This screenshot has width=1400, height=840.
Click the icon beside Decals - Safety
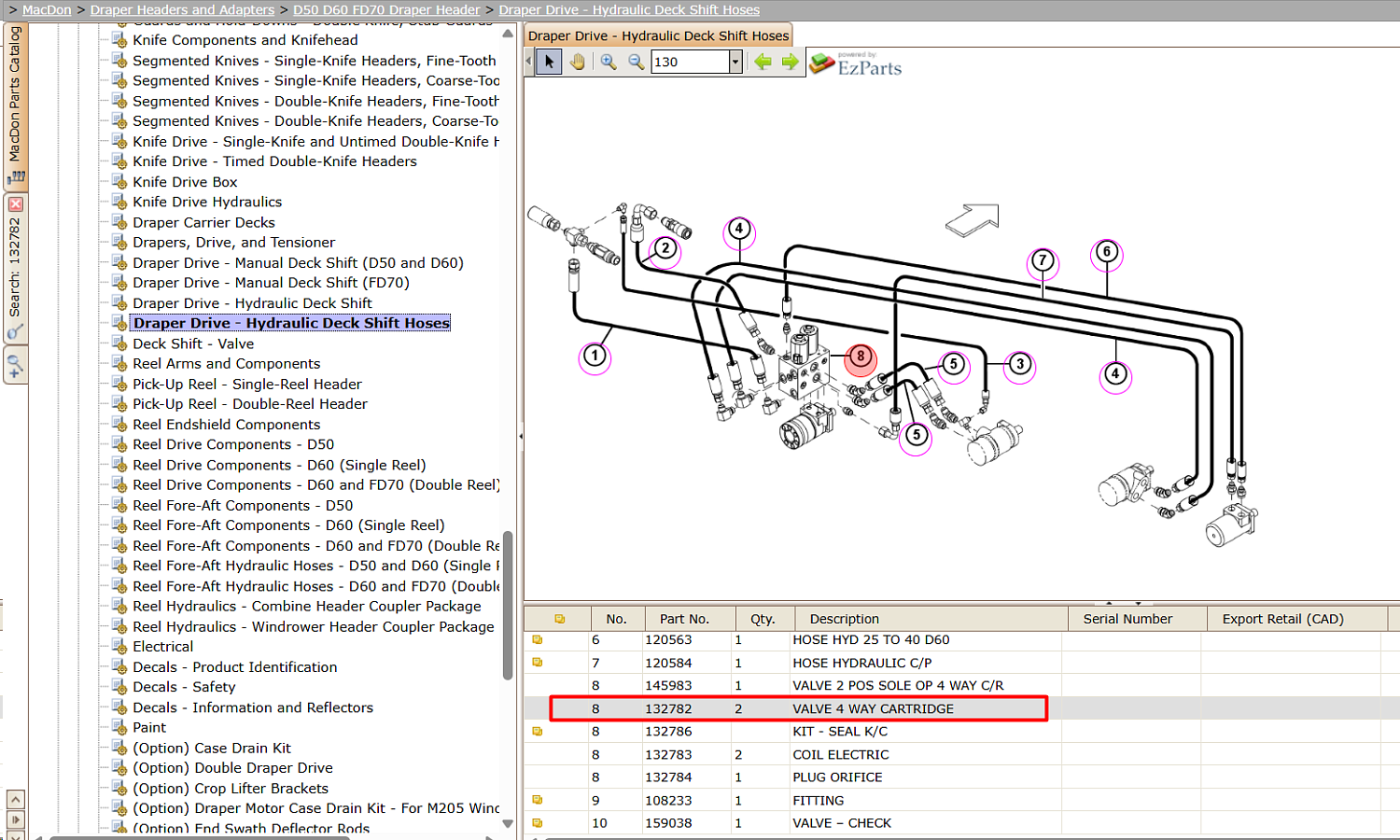pos(119,686)
